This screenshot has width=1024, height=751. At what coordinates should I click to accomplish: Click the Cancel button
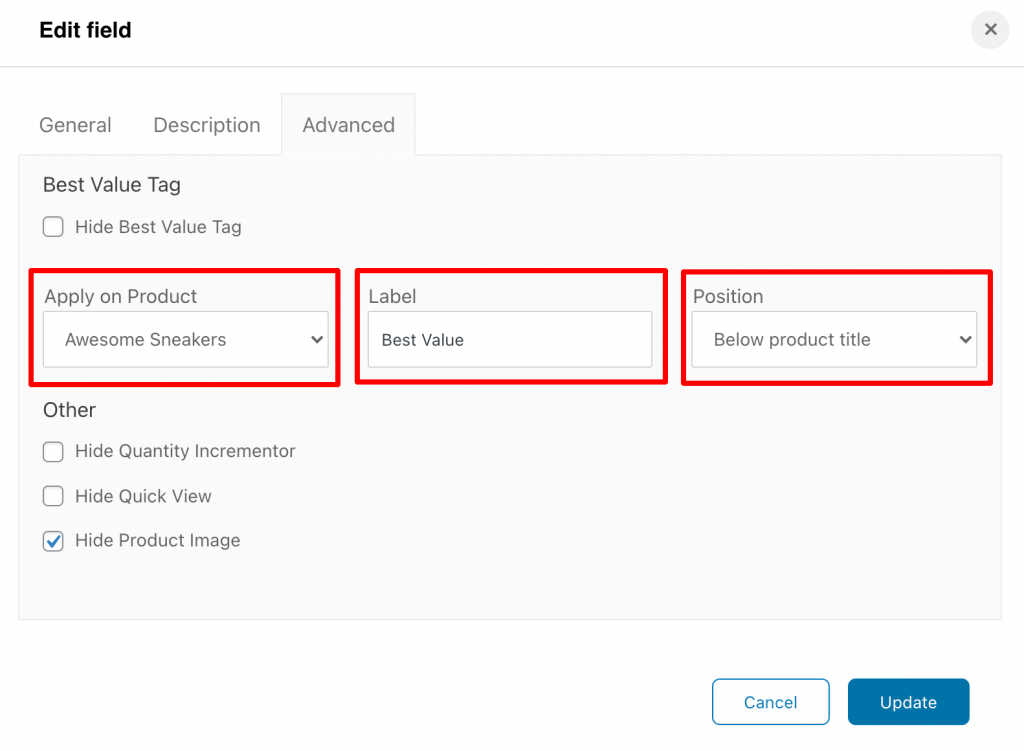771,702
